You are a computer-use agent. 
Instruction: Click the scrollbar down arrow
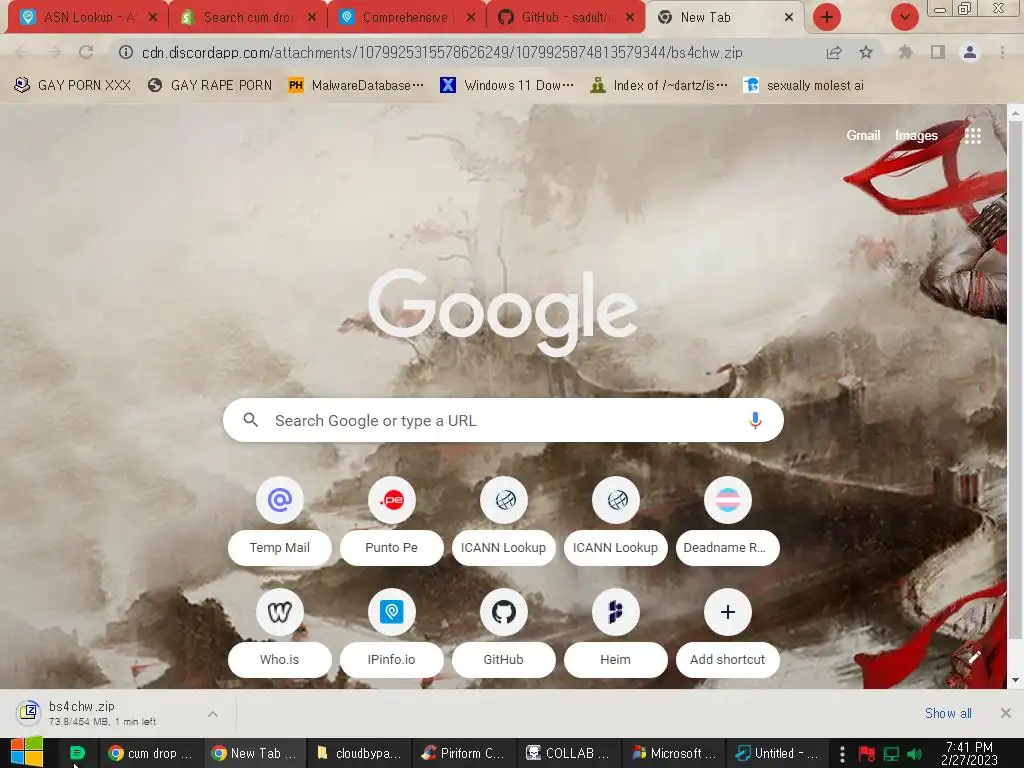coord(1015,680)
